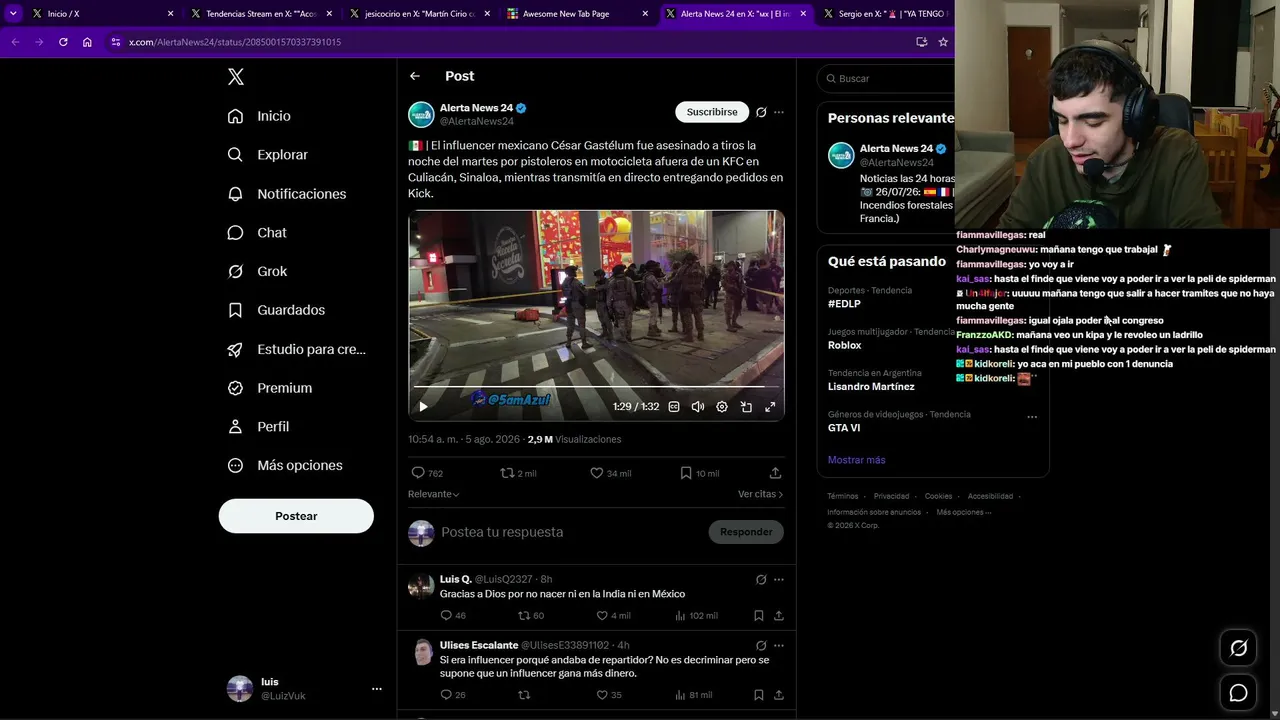Click the Postear button
Viewport: 1280px width, 720px height.
tap(296, 516)
